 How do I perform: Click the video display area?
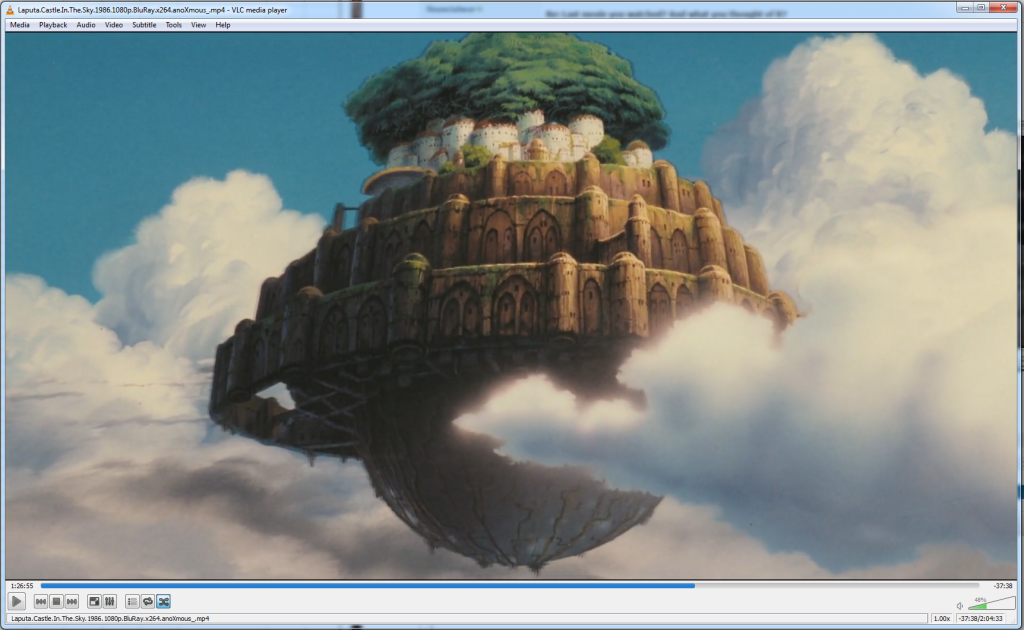(x=511, y=306)
